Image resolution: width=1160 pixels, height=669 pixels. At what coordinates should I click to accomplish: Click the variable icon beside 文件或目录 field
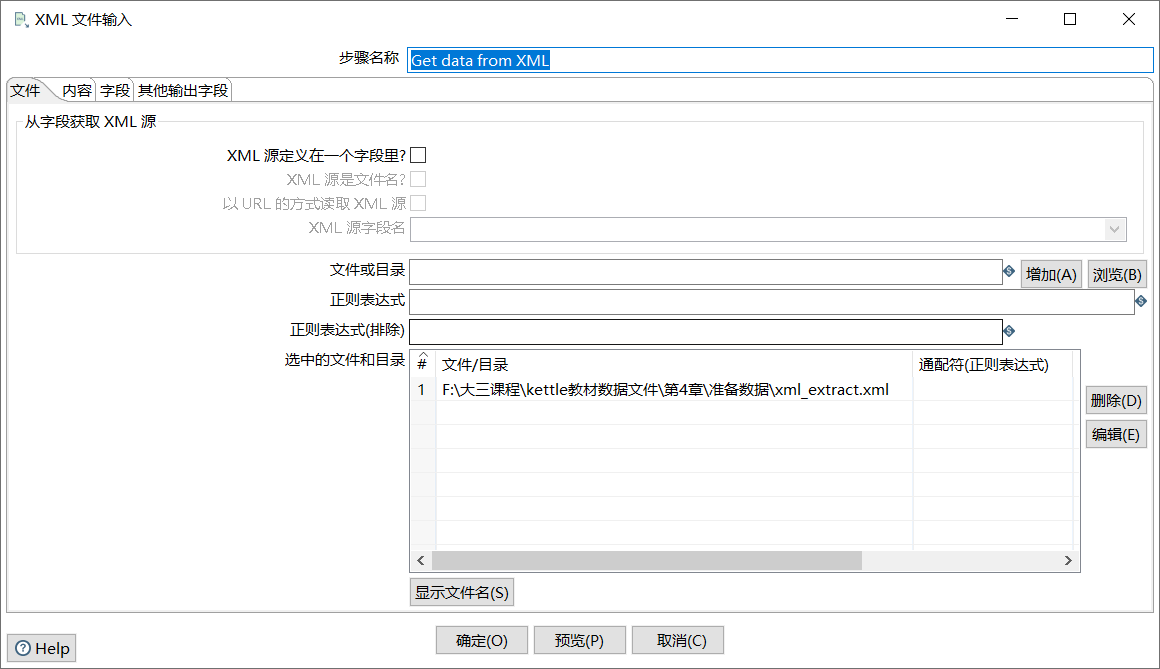pyautogui.click(x=1008, y=272)
